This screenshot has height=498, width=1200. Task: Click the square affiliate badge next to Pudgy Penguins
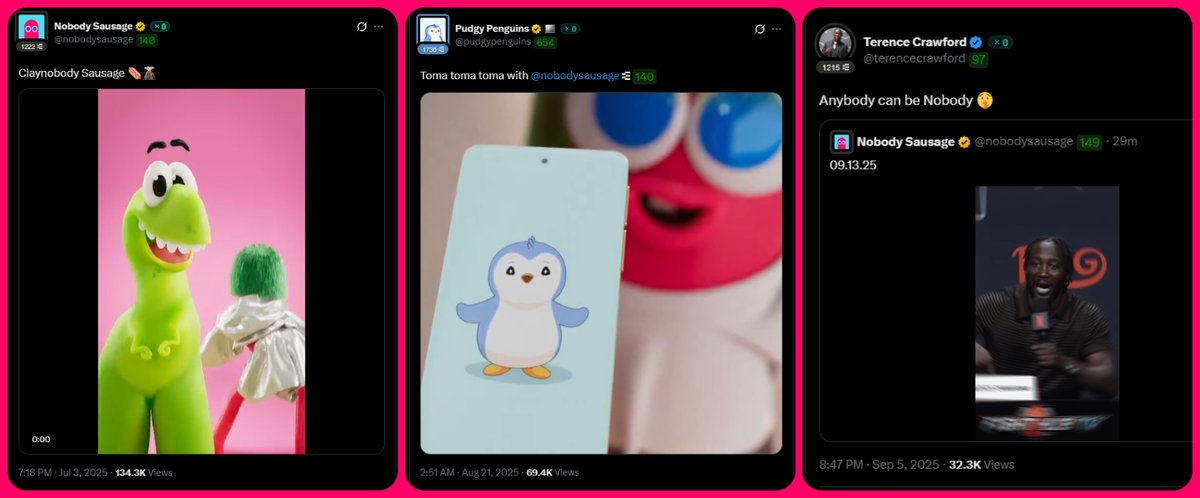pos(550,29)
